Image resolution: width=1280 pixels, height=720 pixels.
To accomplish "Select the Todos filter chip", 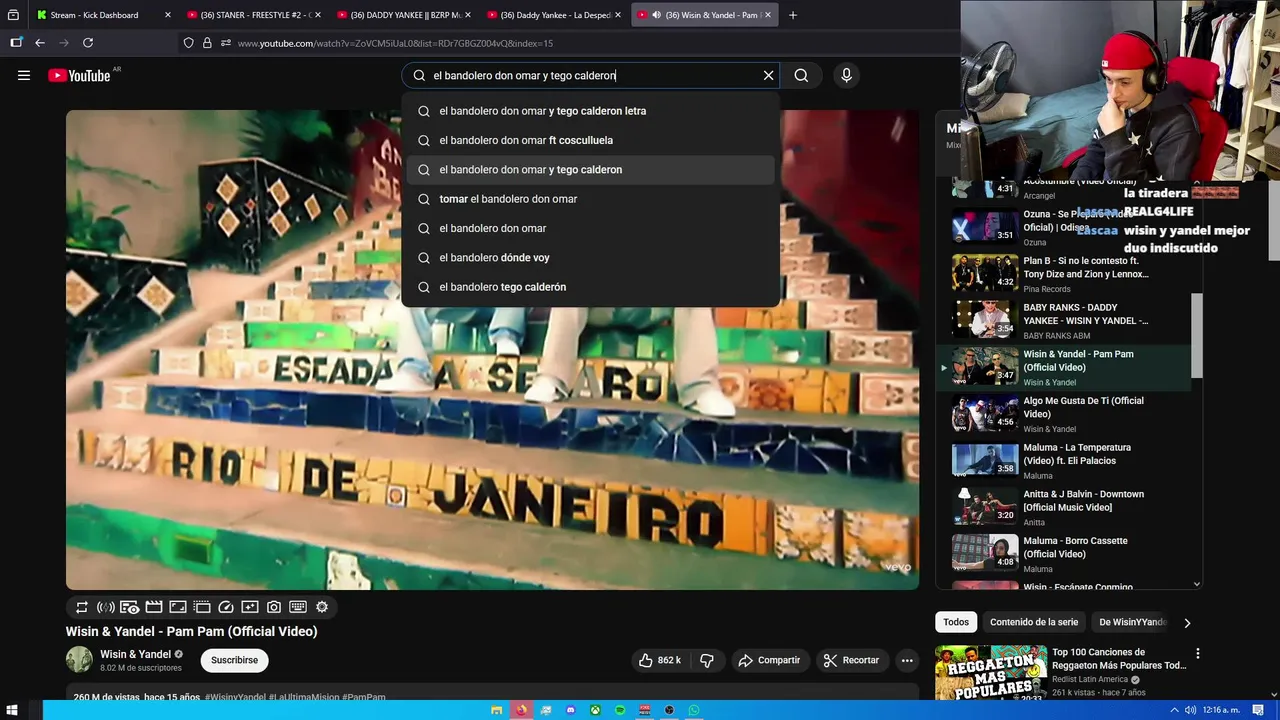I will pos(956,622).
